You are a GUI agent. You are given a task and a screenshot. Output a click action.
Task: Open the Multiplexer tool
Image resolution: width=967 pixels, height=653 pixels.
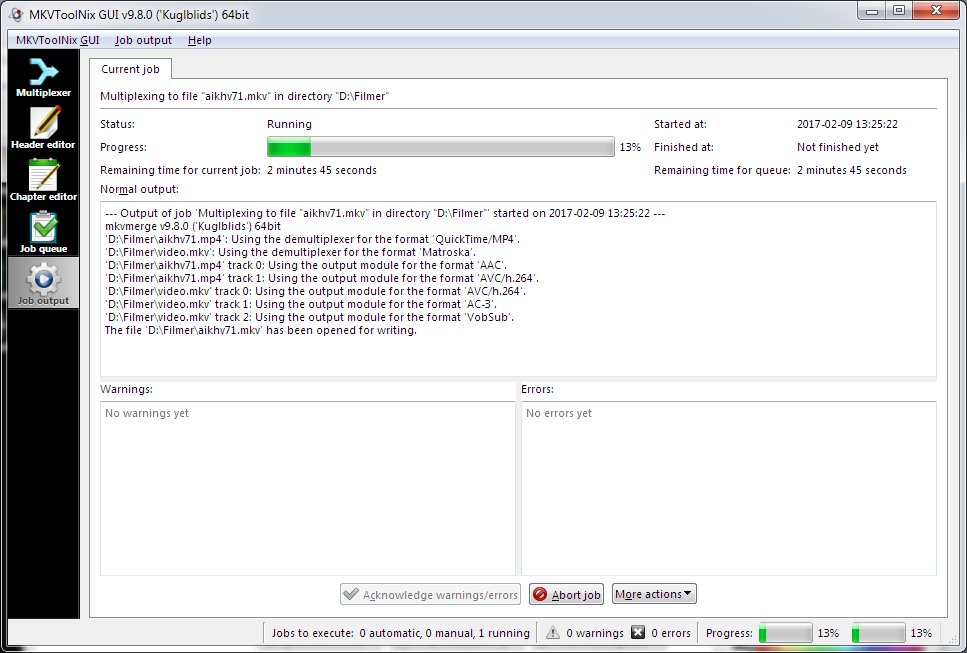[x=43, y=77]
